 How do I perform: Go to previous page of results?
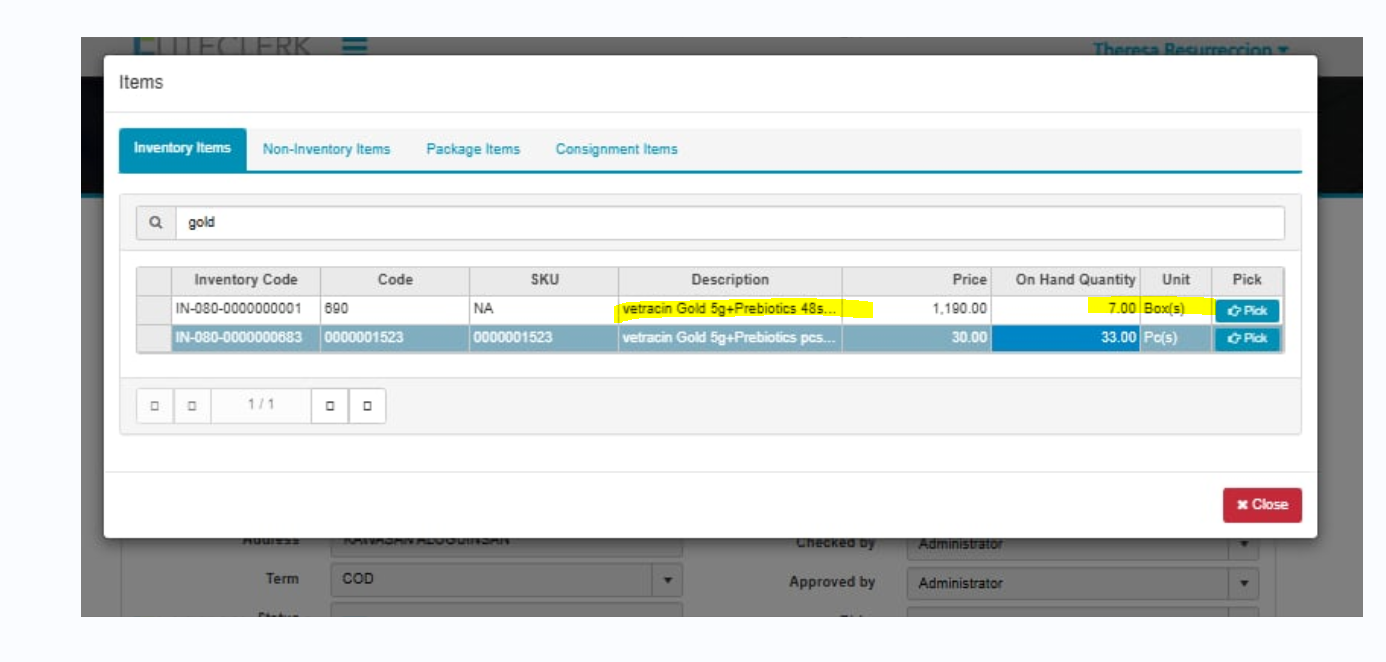pos(192,406)
